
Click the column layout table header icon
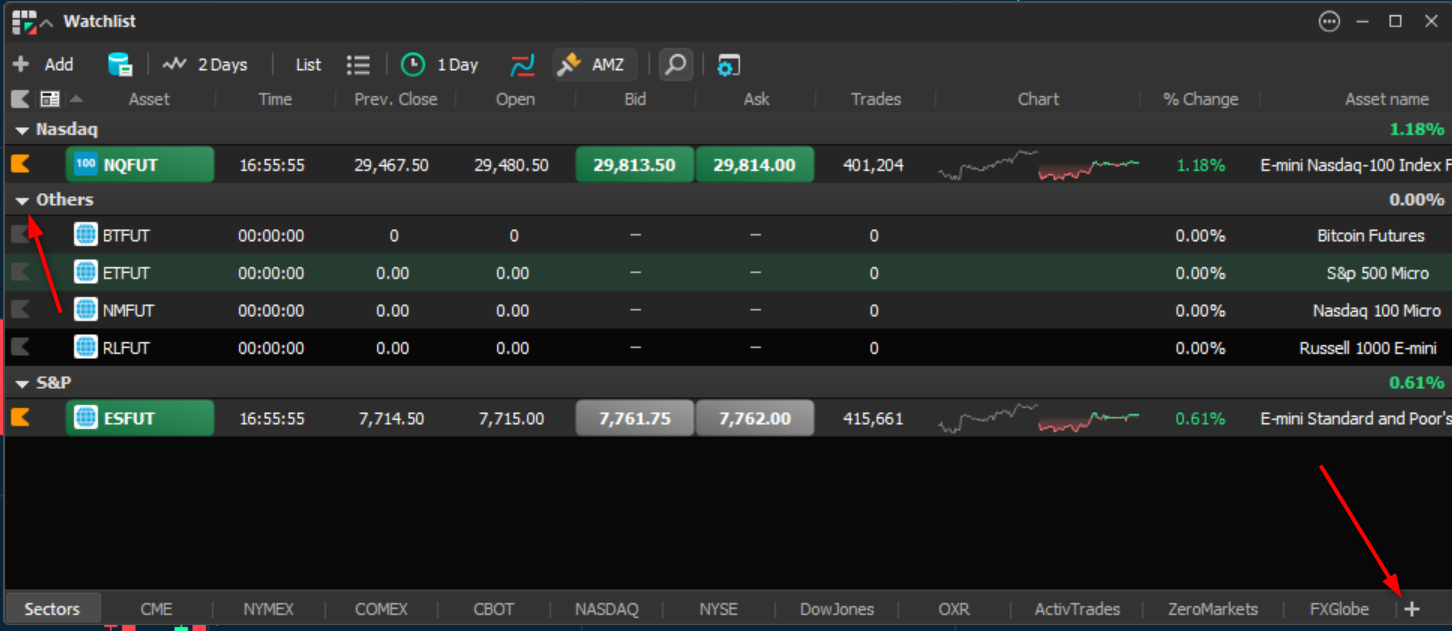49,99
